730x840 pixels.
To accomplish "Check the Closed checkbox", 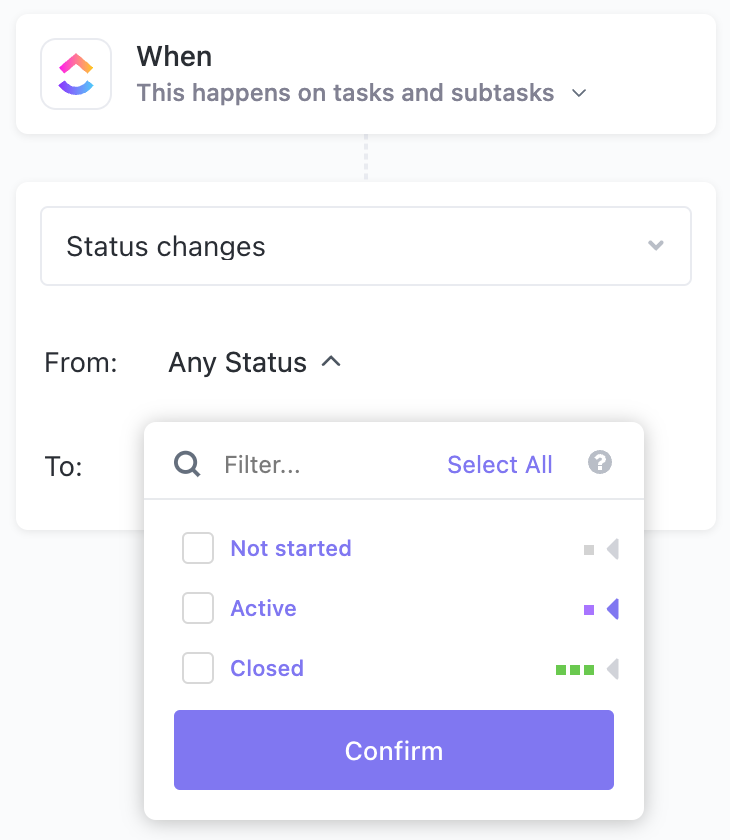I will point(197,668).
